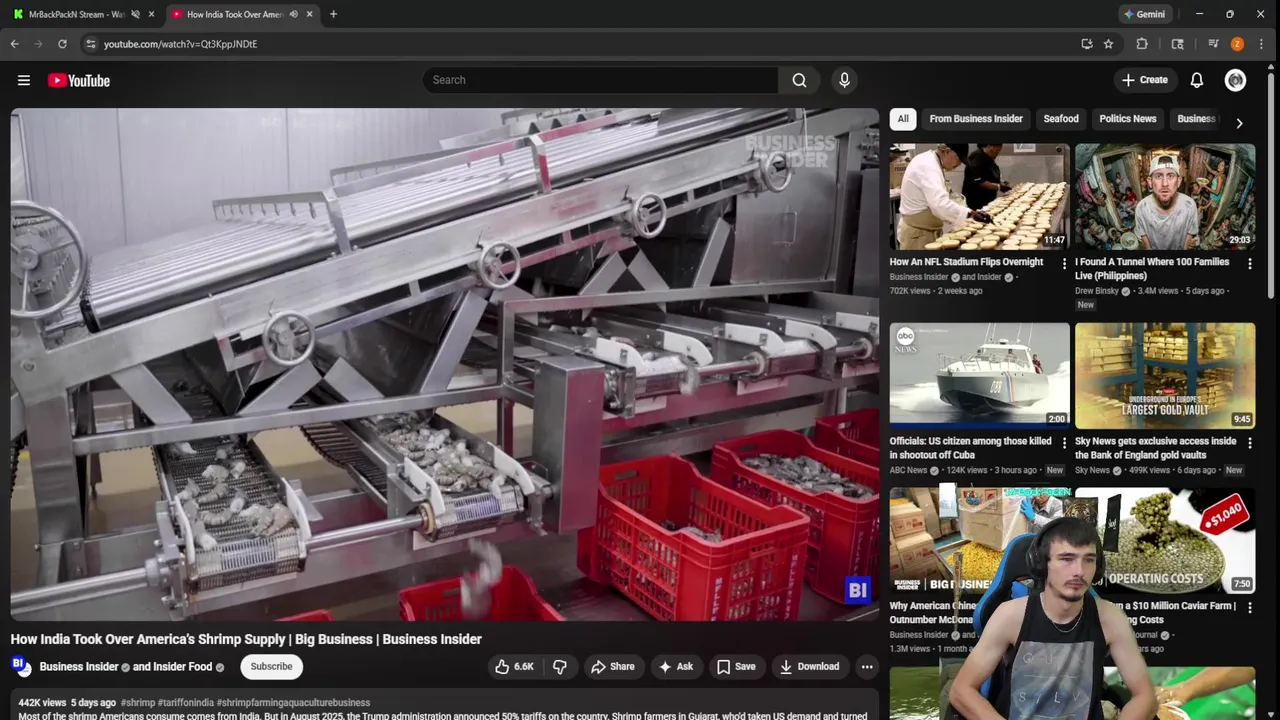Open the Chrome profile avatar
Image resolution: width=1280 pixels, height=720 pixels.
[1237, 44]
